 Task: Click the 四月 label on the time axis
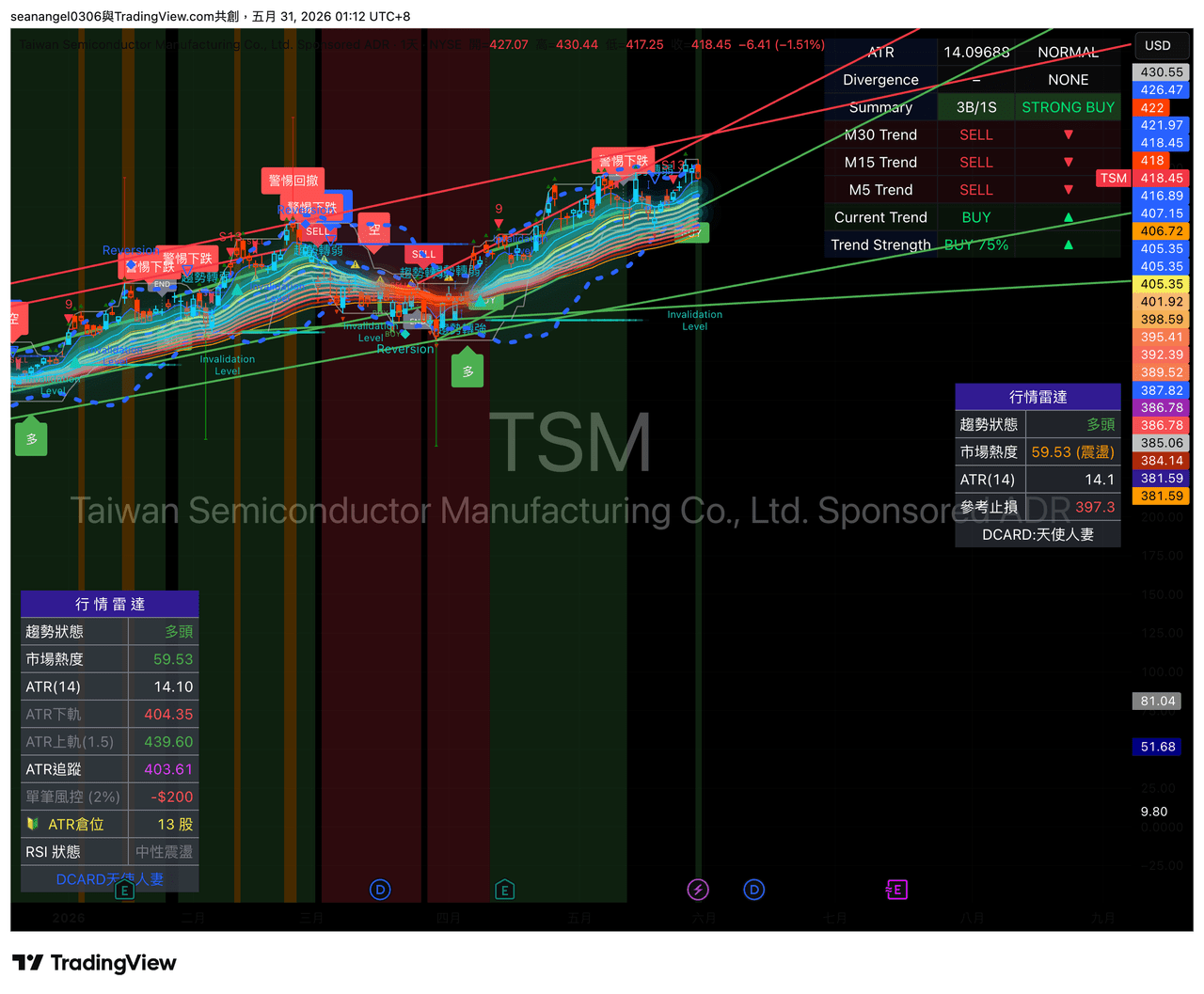click(x=449, y=917)
